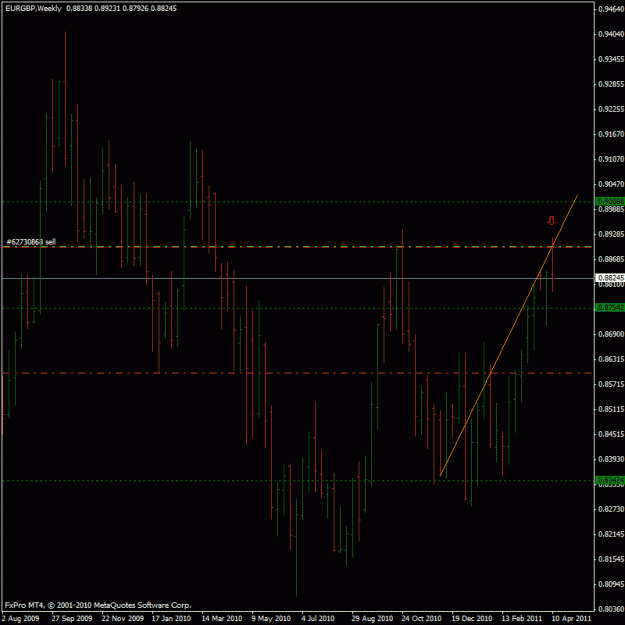Click the green 0.87542 price level tag
The image size is (625, 625).
pyautogui.click(x=610, y=308)
